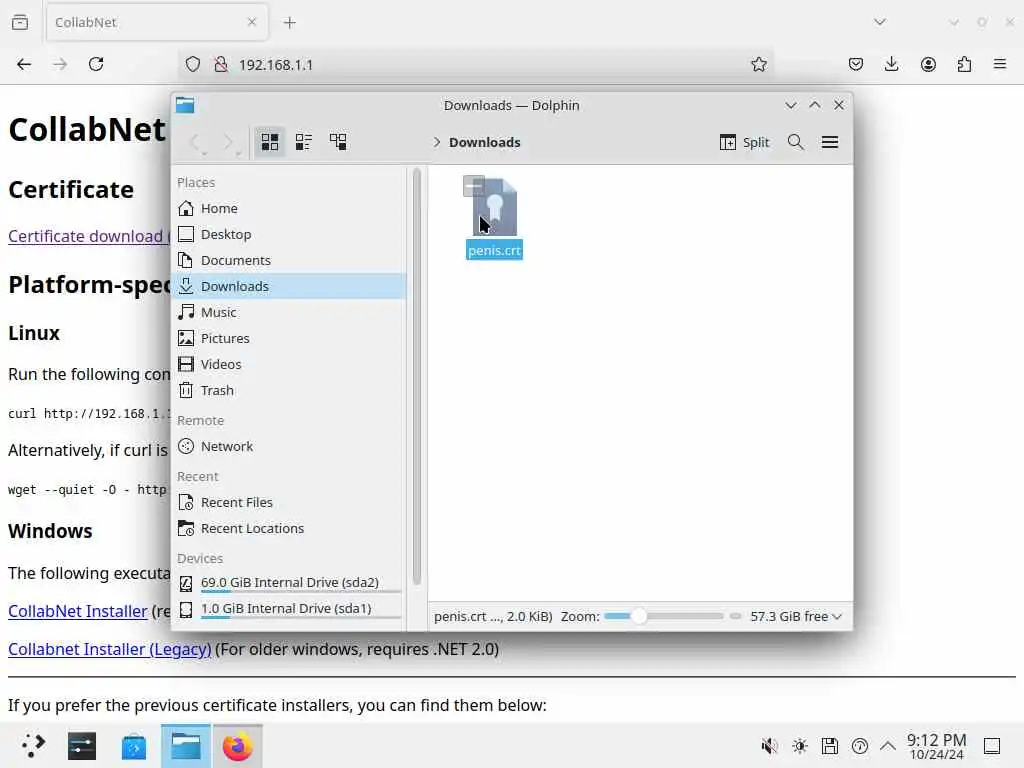
Task: Click the Certificate download link
Action: click(x=89, y=236)
